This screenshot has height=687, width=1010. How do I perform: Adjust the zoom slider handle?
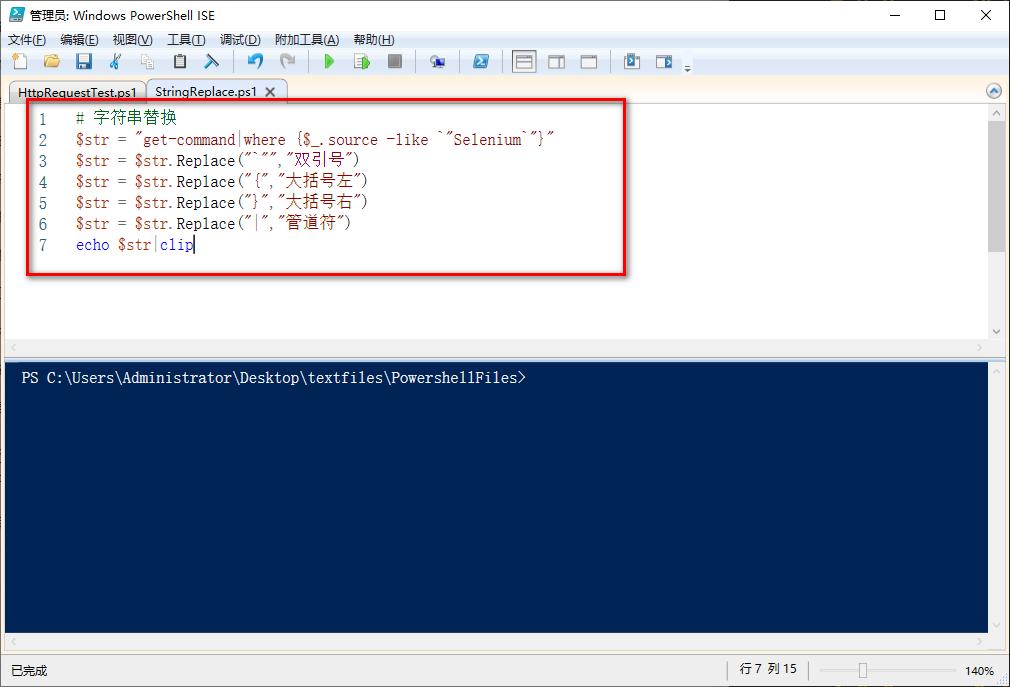(x=862, y=670)
